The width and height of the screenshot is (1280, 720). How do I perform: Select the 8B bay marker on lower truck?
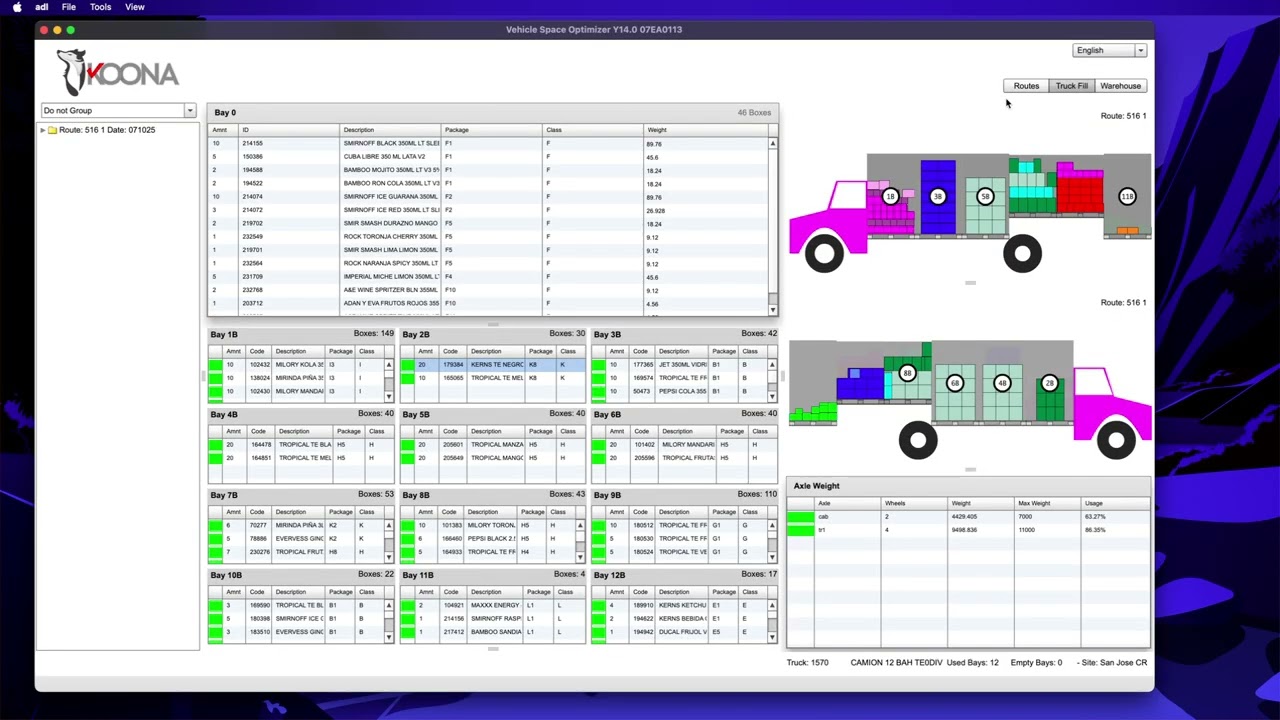click(907, 373)
